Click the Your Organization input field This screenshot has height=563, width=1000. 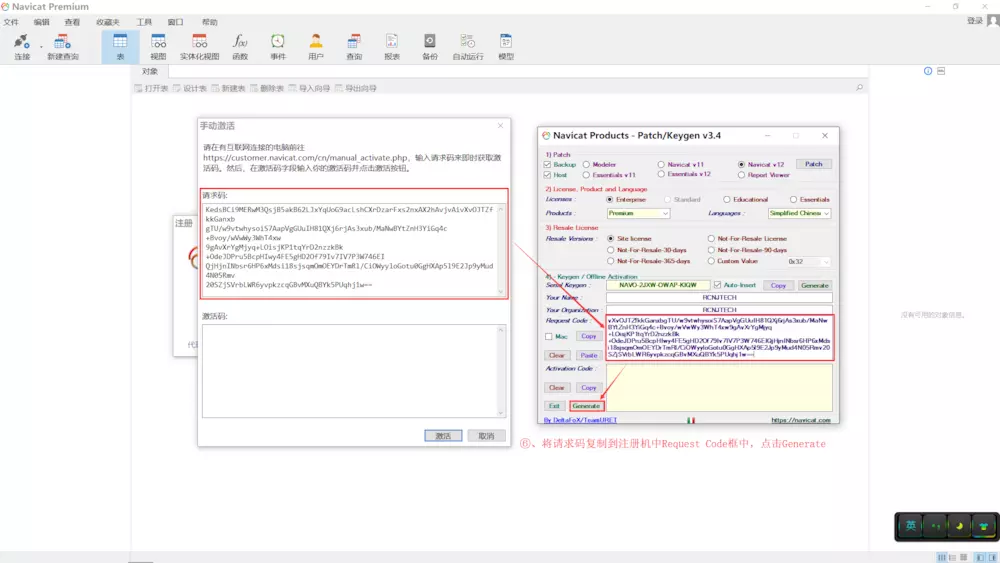pyautogui.click(x=719, y=309)
